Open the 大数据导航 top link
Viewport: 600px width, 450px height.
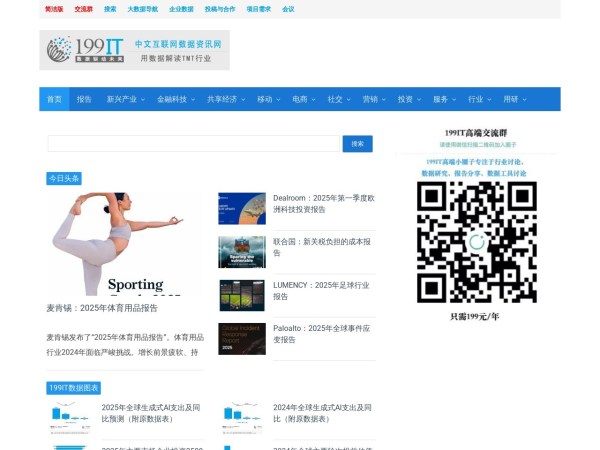click(143, 9)
